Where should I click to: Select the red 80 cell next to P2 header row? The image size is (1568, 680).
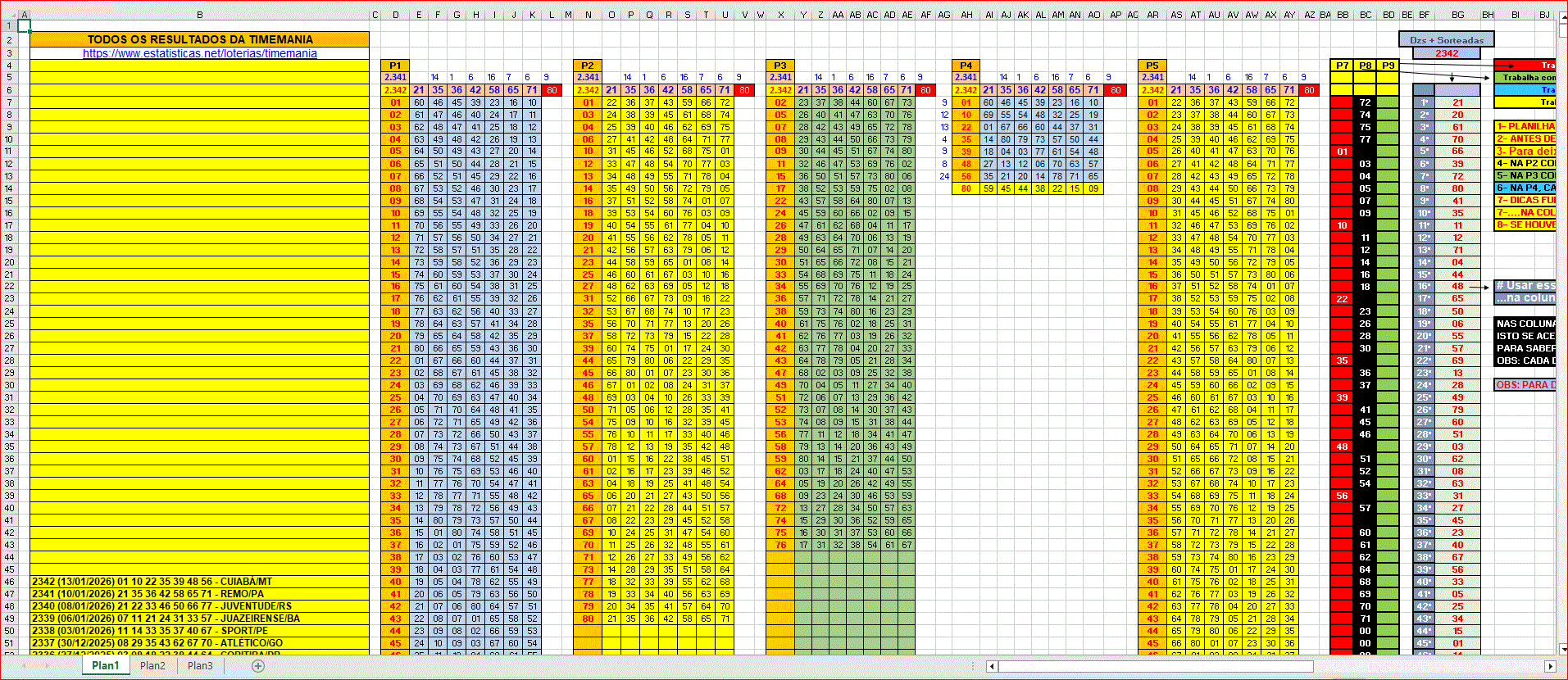tap(743, 90)
